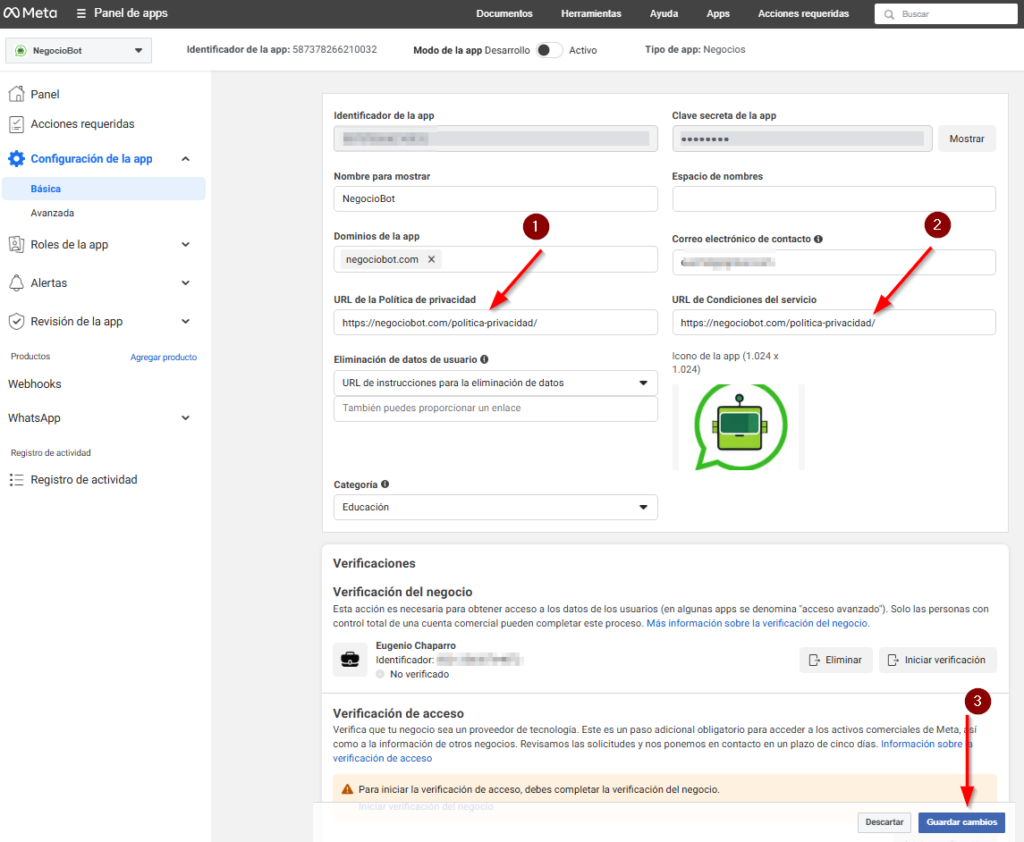Click the Iniciar verificación button
The width and height of the screenshot is (1024, 842).
[937, 660]
